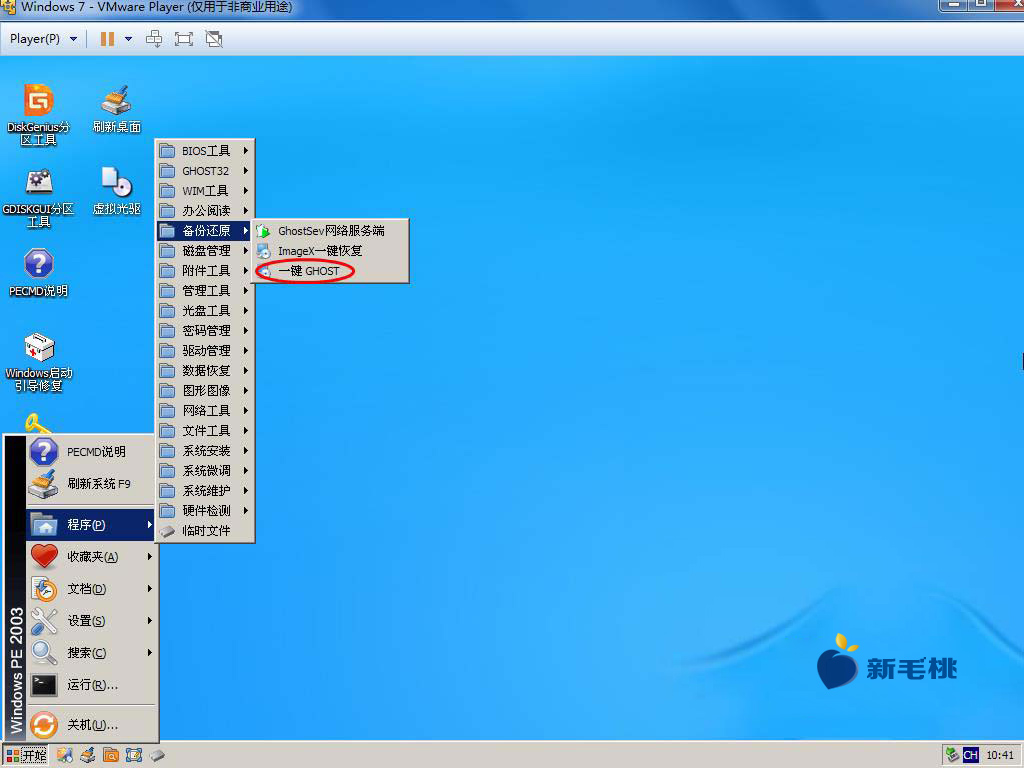This screenshot has height=768, width=1024.
Task: Open 光盘工具 folder entry
Action: click(204, 311)
